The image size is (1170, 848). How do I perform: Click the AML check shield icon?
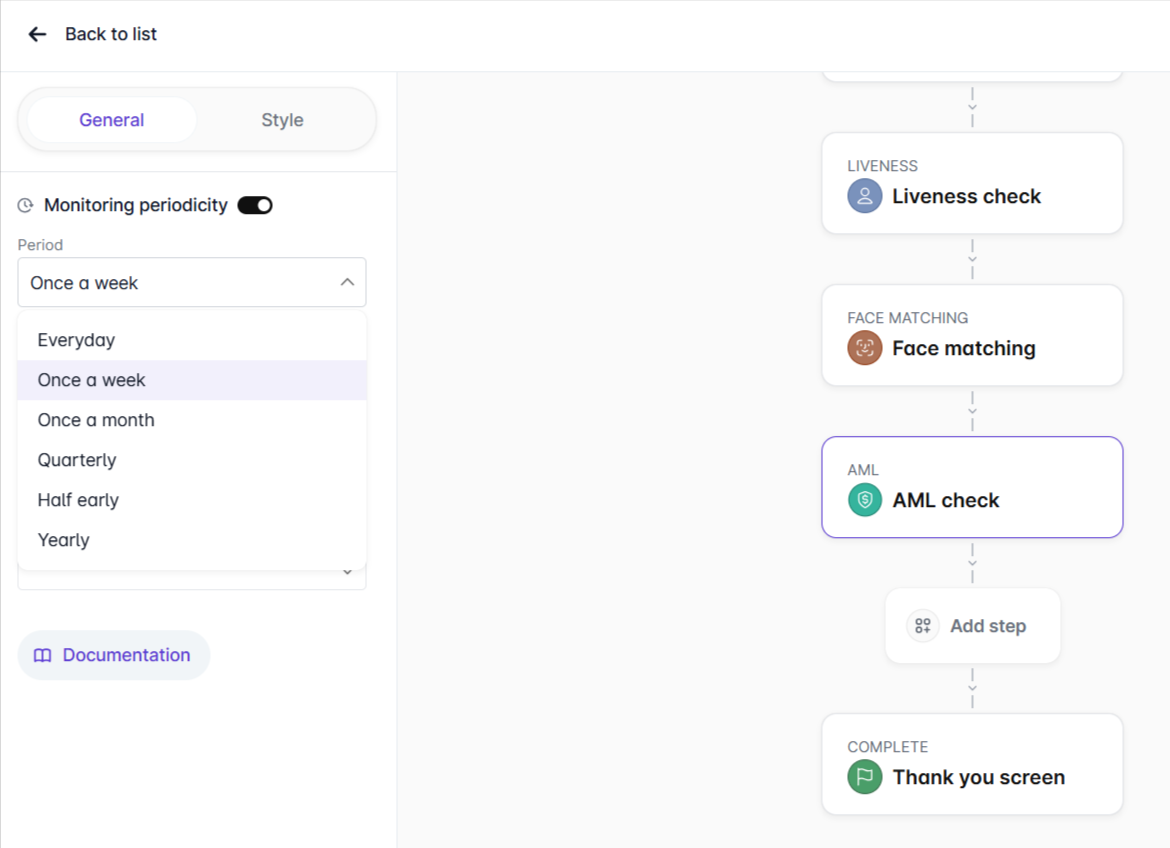click(x=864, y=500)
